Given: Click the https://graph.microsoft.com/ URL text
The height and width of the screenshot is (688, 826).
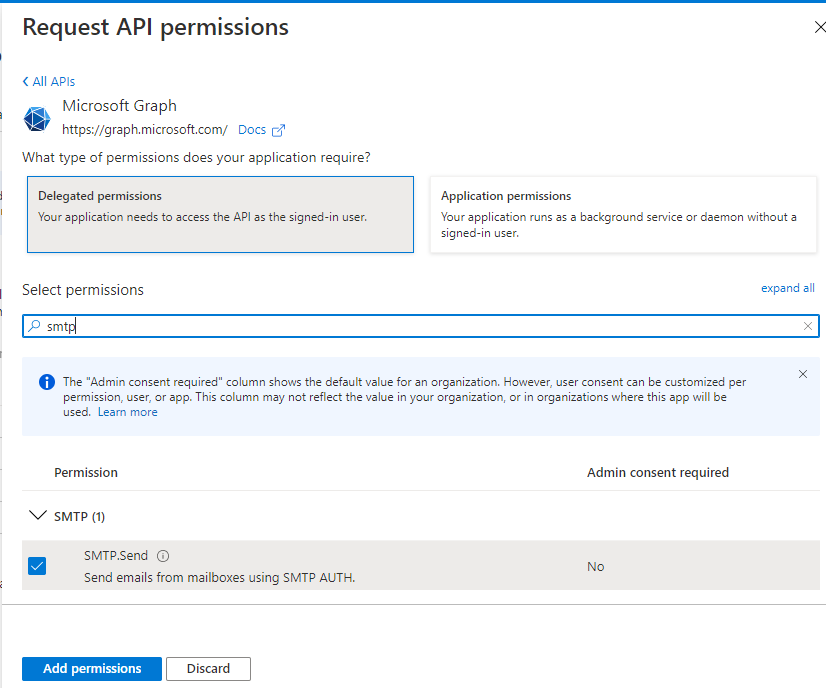Looking at the screenshot, I should coord(145,130).
